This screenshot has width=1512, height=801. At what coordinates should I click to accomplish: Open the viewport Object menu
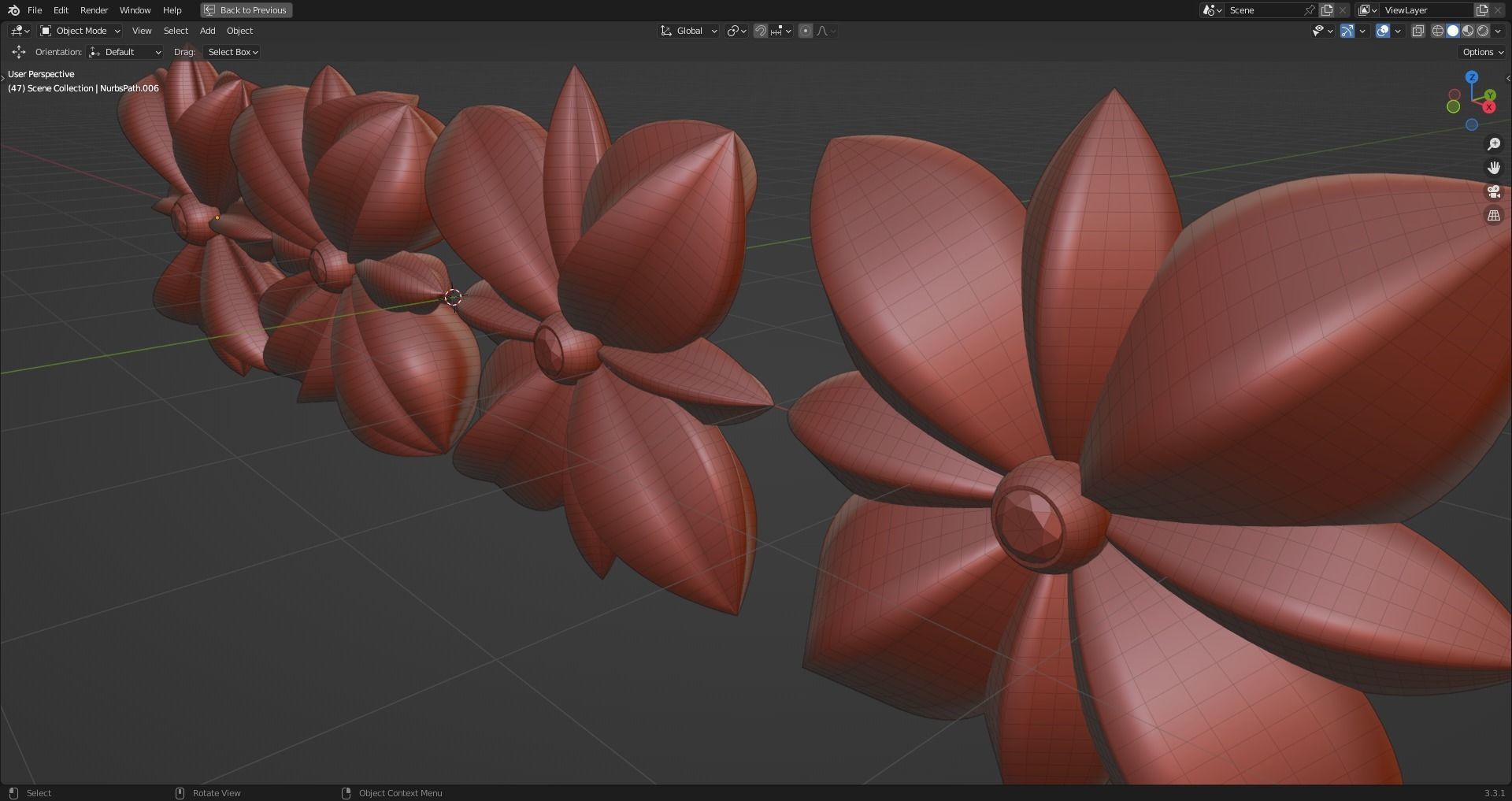point(239,31)
